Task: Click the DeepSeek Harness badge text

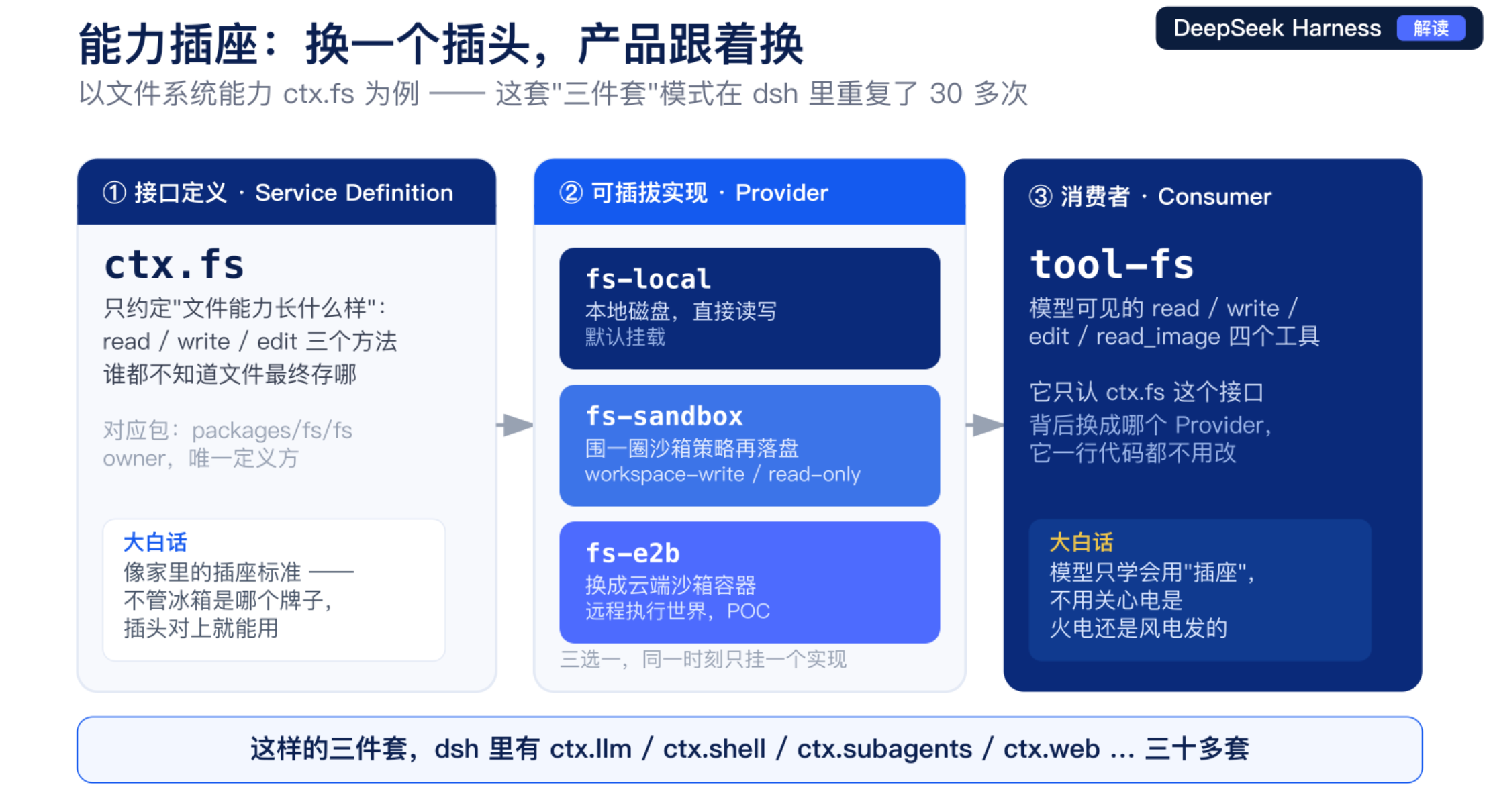Action: click(x=1277, y=28)
